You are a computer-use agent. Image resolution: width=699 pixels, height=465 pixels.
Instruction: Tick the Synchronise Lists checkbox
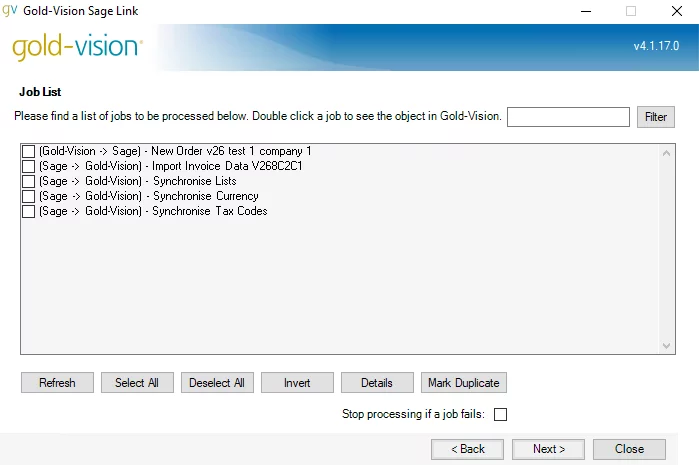pos(29,181)
